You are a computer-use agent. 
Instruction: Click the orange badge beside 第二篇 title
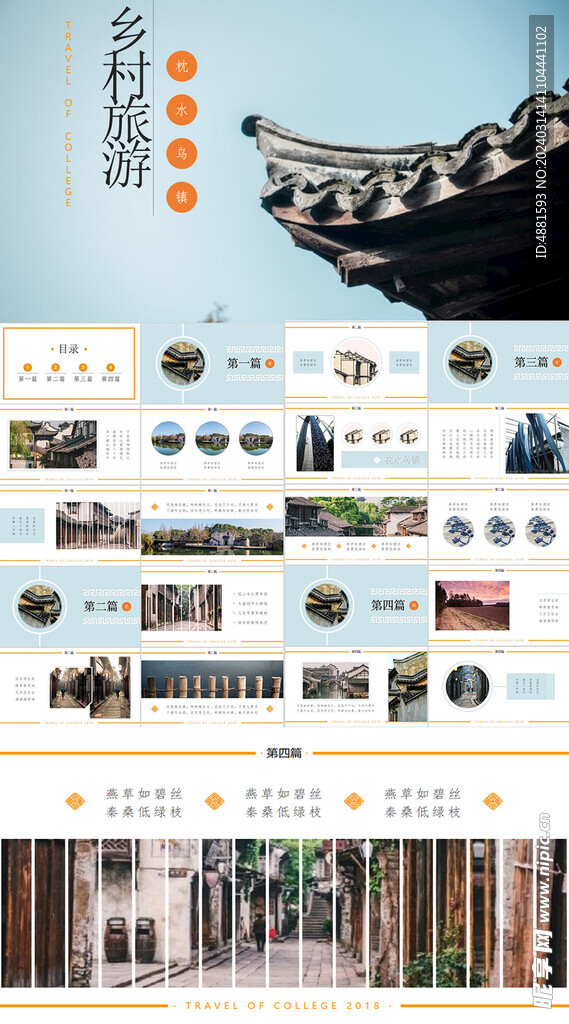pos(127,606)
